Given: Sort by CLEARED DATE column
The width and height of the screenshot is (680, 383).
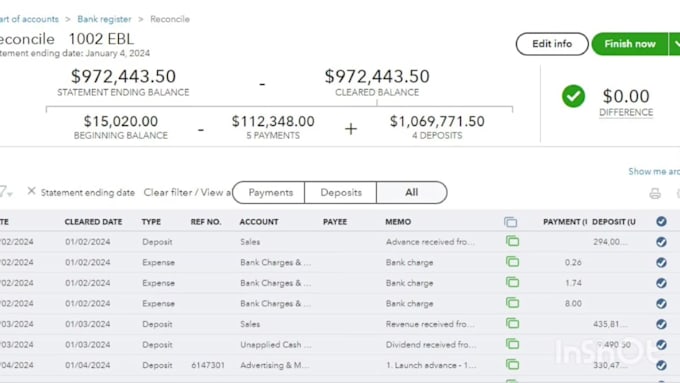Looking at the screenshot, I should 93,222.
